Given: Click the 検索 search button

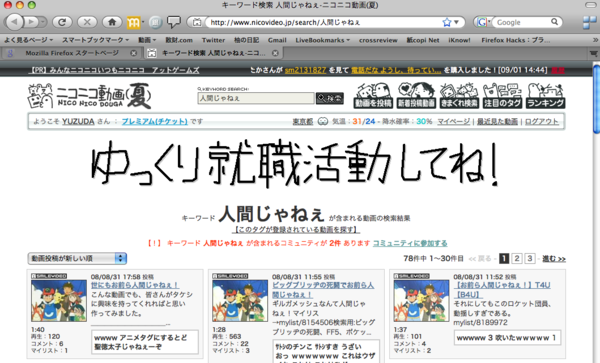Looking at the screenshot, I should tap(329, 98).
